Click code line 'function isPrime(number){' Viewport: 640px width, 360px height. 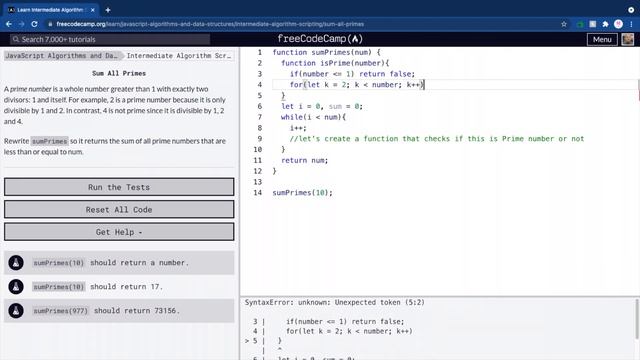335,63
